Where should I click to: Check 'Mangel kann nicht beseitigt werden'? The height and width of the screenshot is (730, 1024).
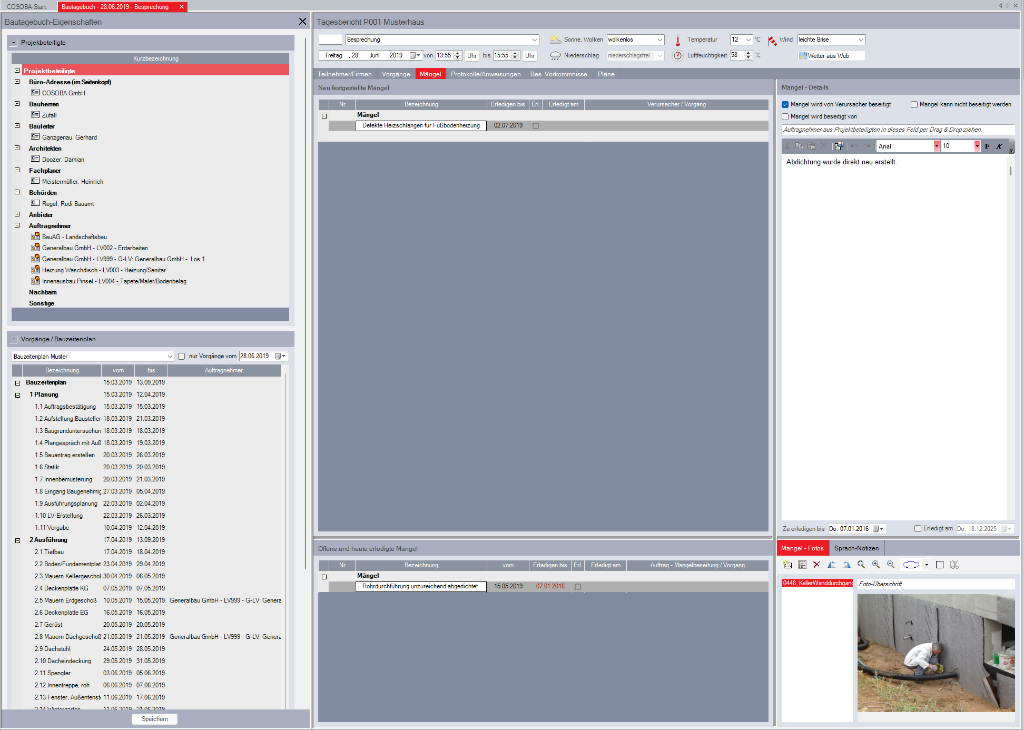click(914, 104)
